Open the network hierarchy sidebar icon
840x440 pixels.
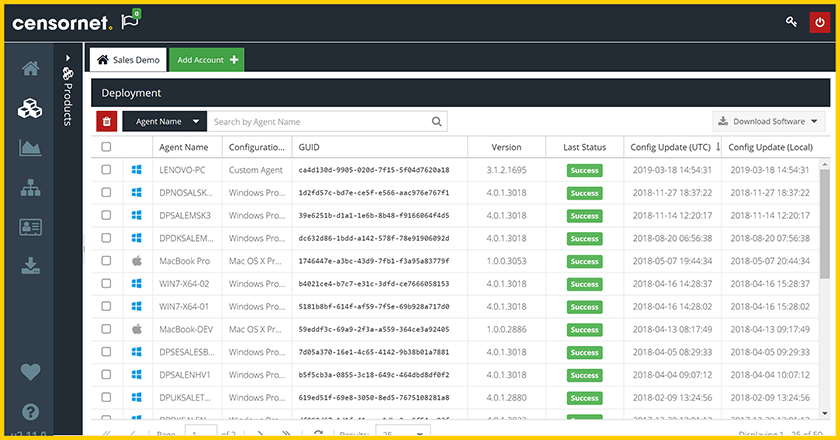pos(30,188)
